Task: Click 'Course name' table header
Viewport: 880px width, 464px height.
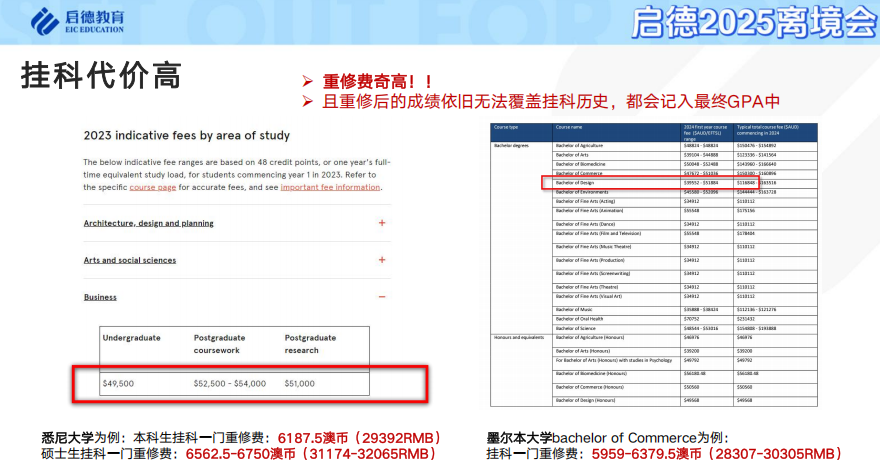Action: pos(569,127)
